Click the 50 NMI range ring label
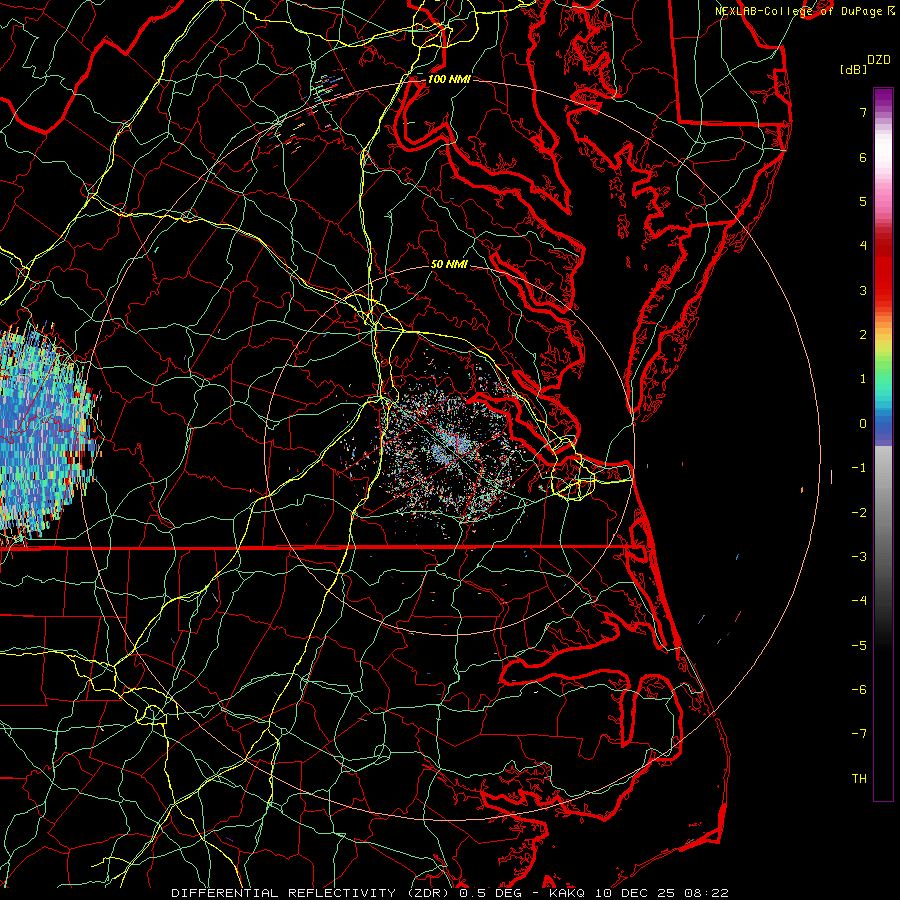Image resolution: width=900 pixels, height=900 pixels. pos(449,264)
